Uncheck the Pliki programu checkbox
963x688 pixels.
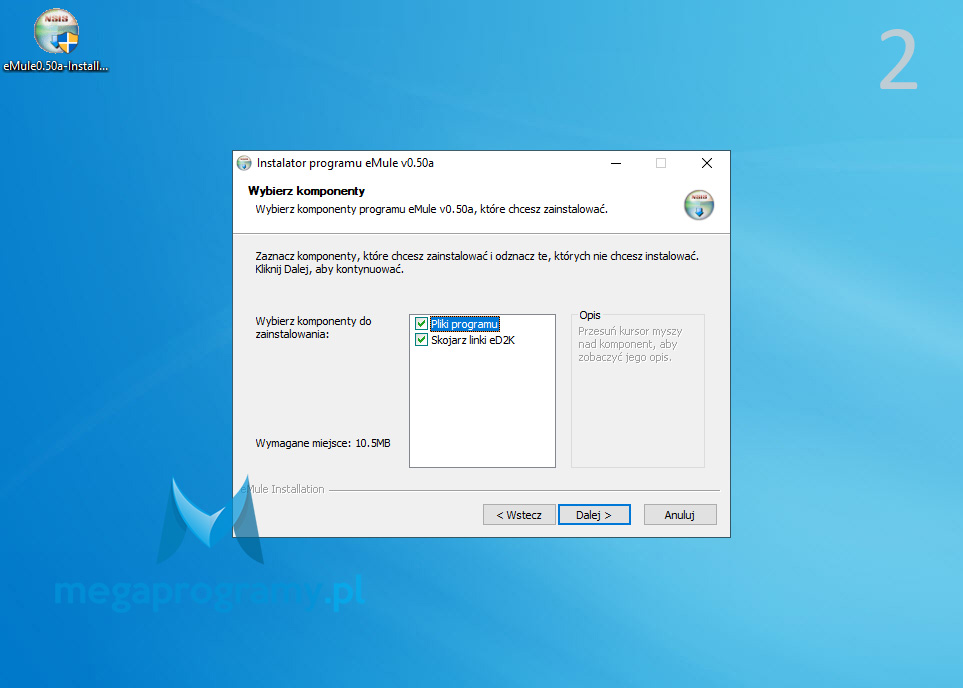[421, 324]
